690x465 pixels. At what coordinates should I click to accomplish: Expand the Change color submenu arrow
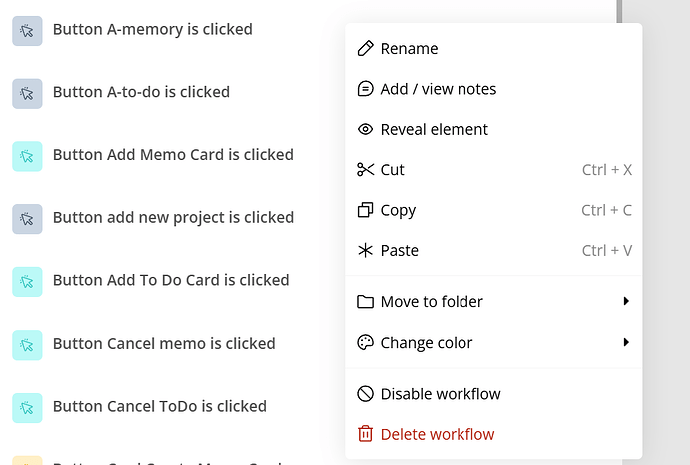click(626, 342)
